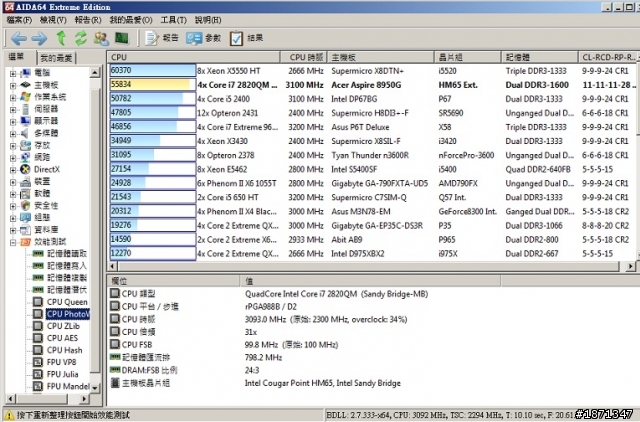The image size is (640, 422).
Task: Select the CPU Queen benchmark
Action: point(67,302)
